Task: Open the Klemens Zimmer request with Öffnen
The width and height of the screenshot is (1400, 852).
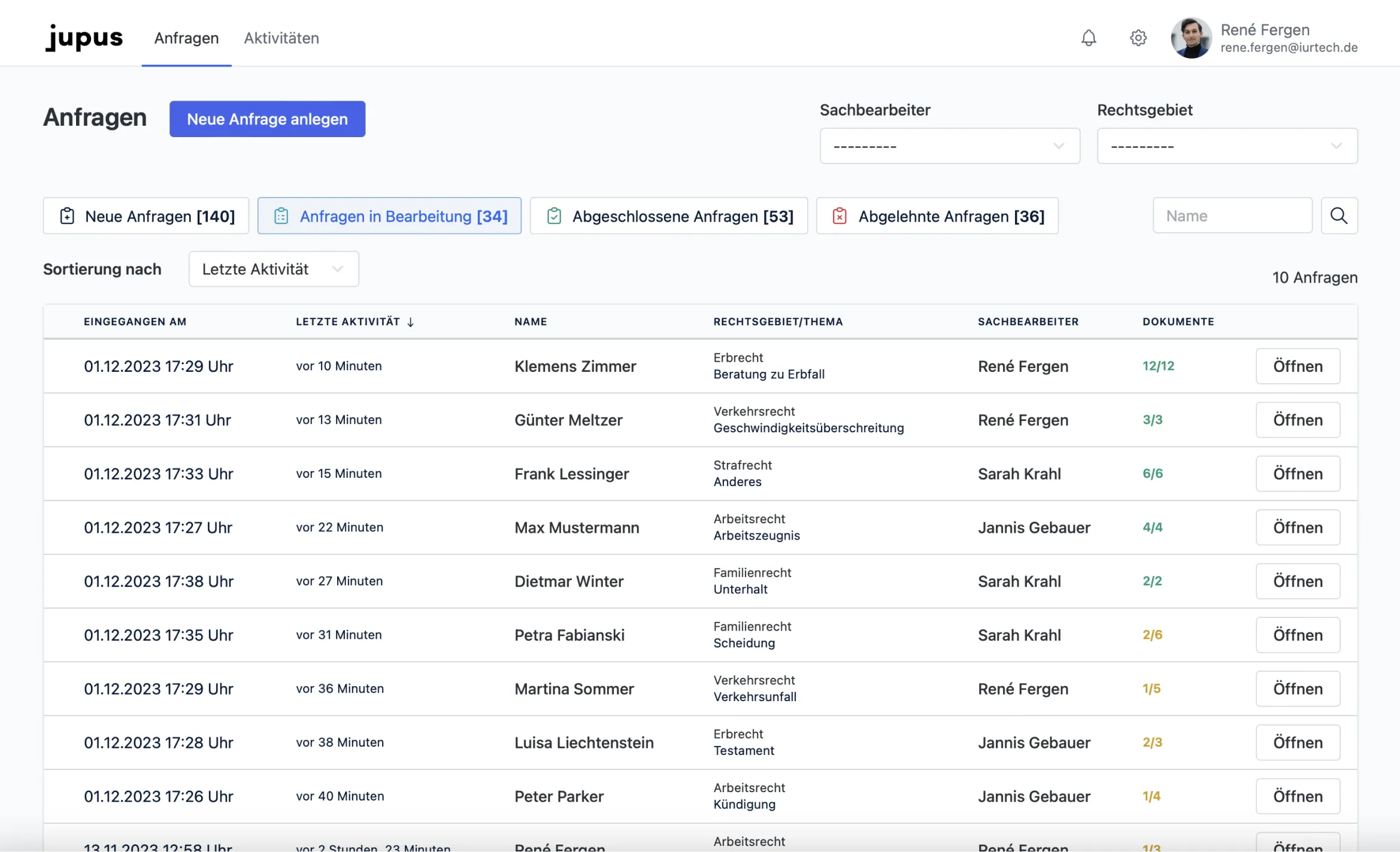Action: [x=1297, y=366]
